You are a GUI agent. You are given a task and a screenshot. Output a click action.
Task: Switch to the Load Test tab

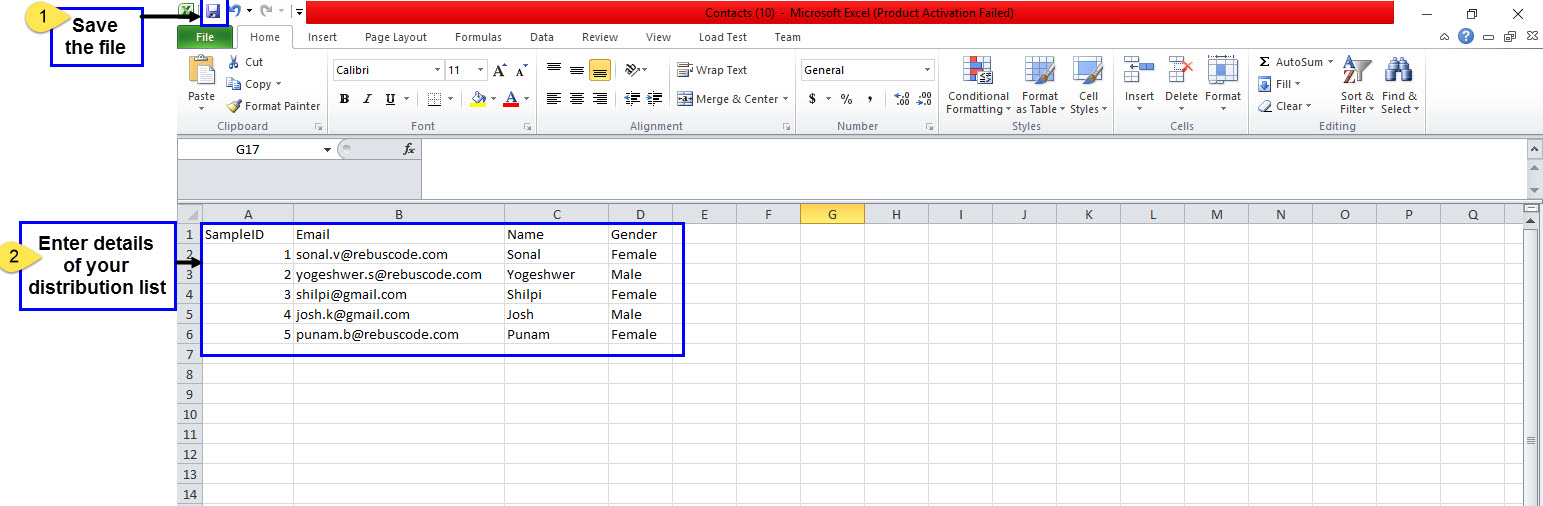click(723, 37)
